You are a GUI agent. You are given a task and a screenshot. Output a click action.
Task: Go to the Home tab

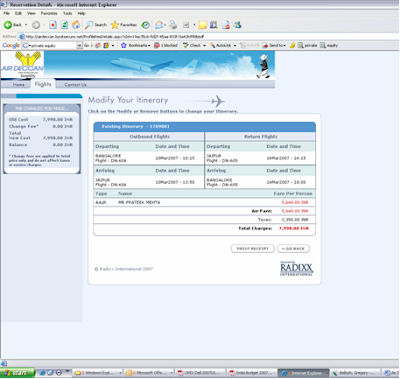[x=19, y=85]
